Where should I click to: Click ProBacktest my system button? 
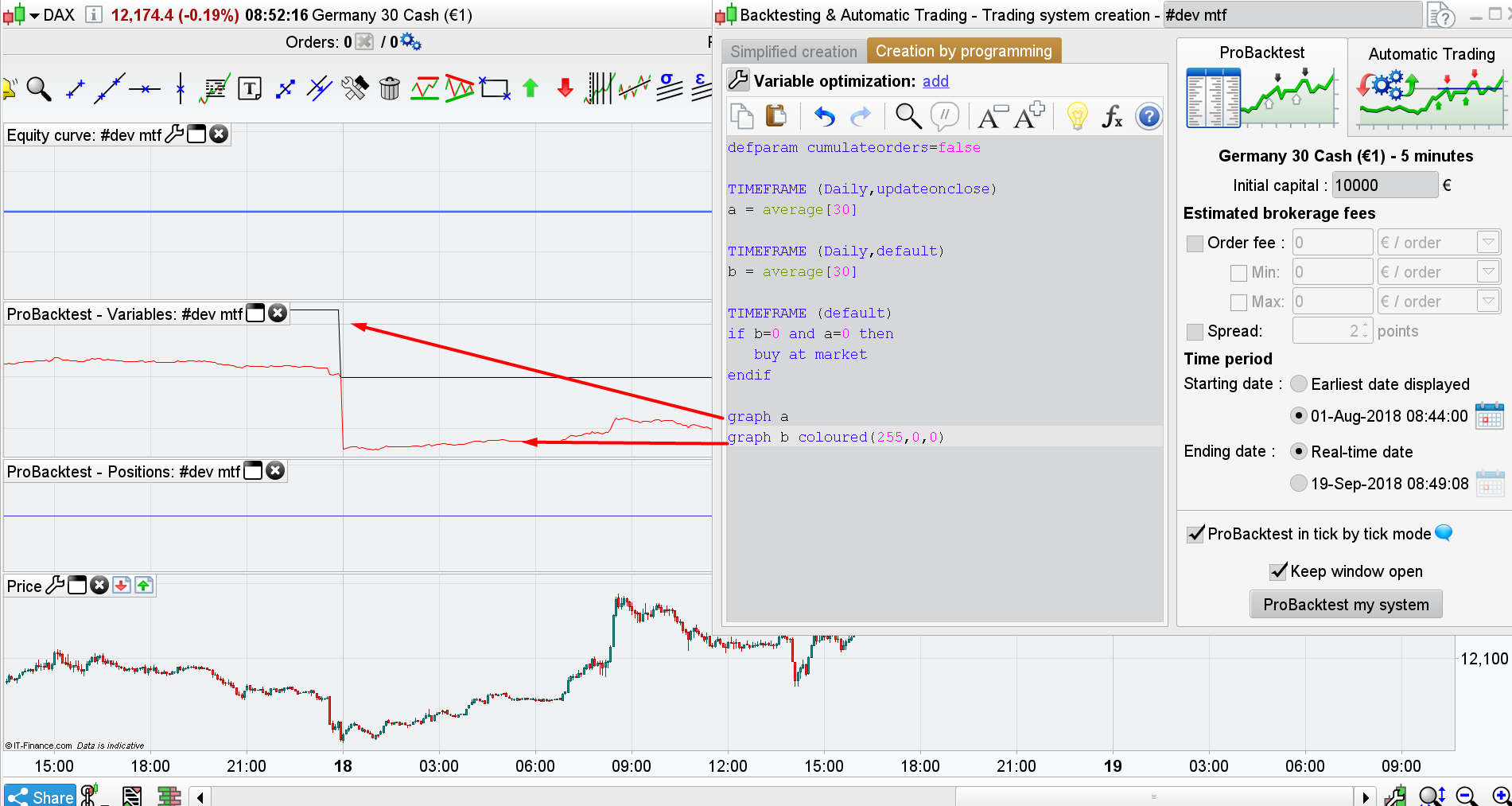[1346, 605]
